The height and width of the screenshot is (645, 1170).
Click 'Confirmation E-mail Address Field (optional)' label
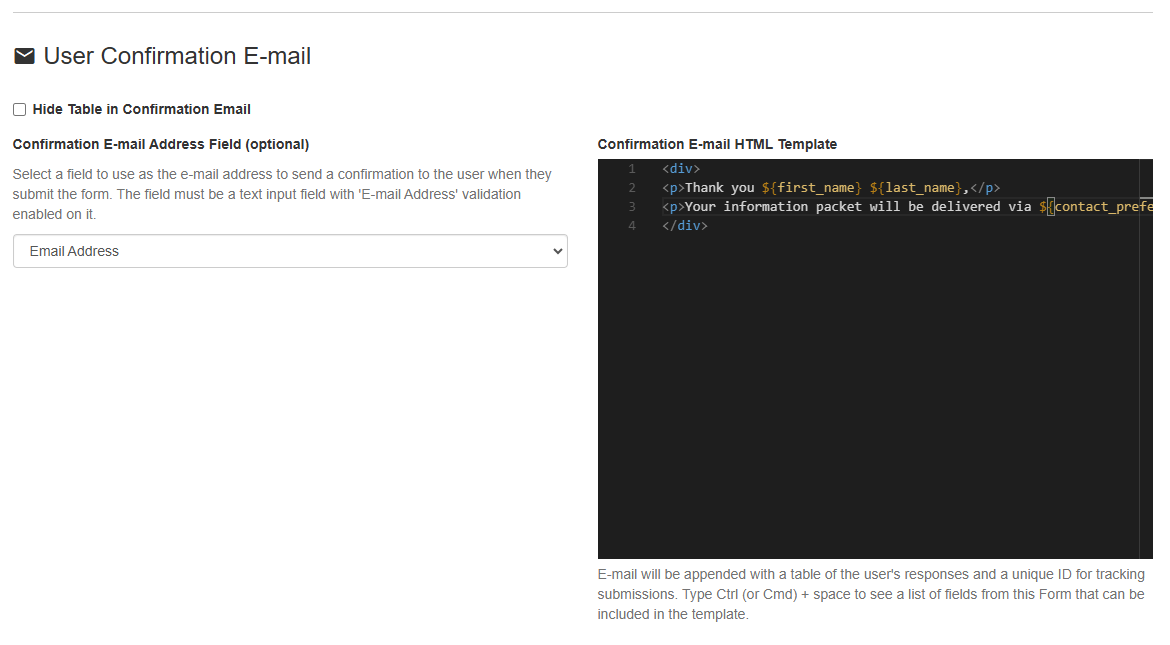(160, 144)
